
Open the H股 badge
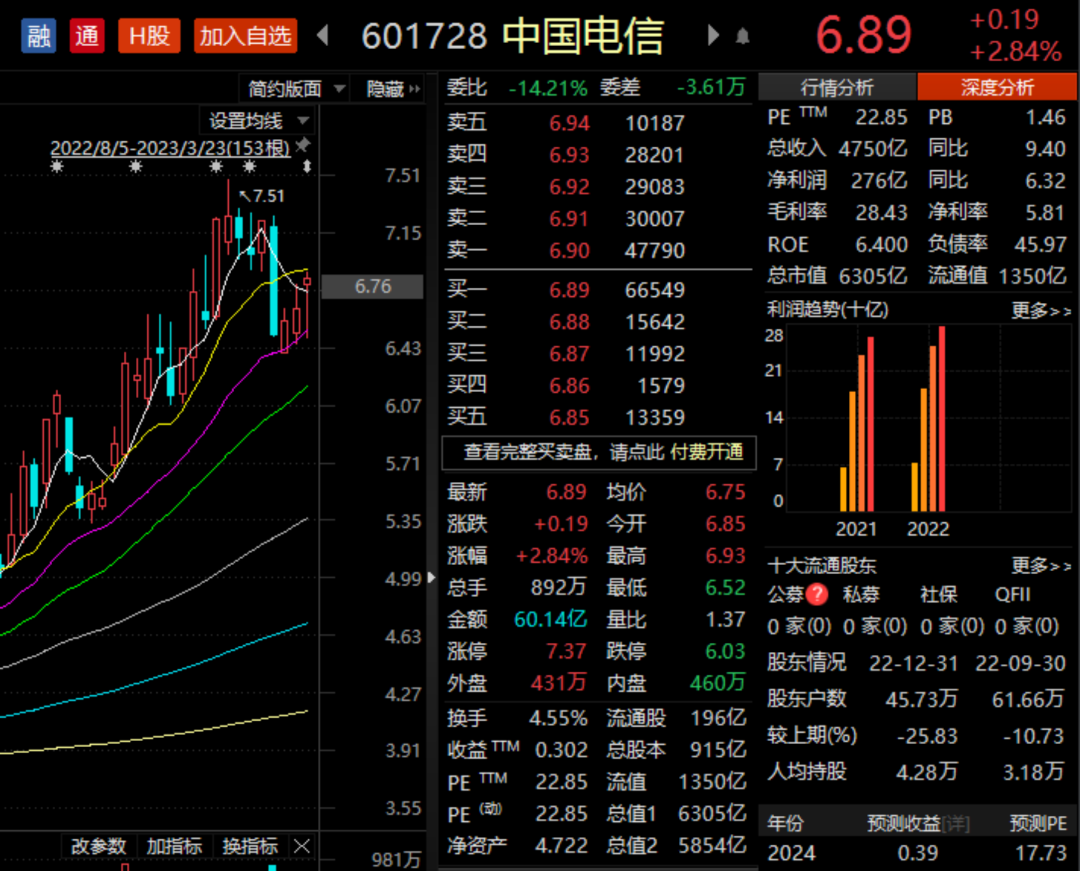point(149,35)
